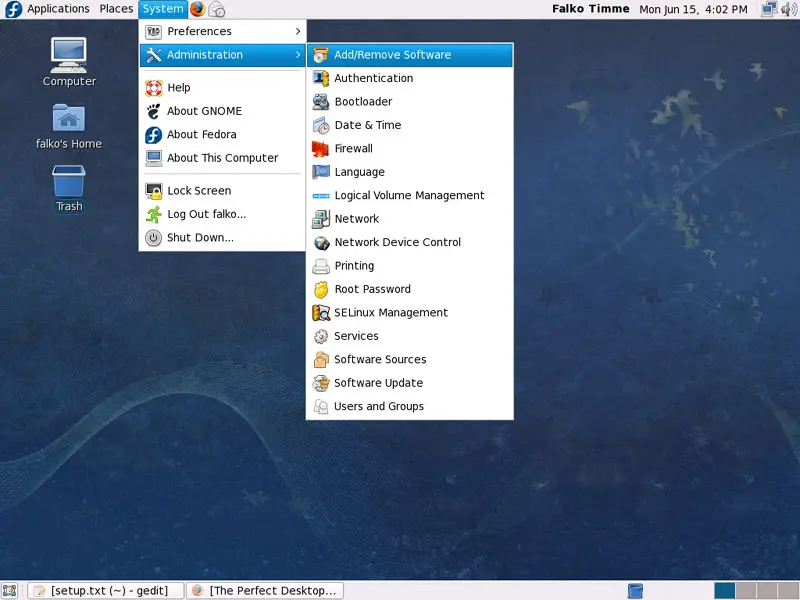Close the System menu in top panel

(x=163, y=9)
